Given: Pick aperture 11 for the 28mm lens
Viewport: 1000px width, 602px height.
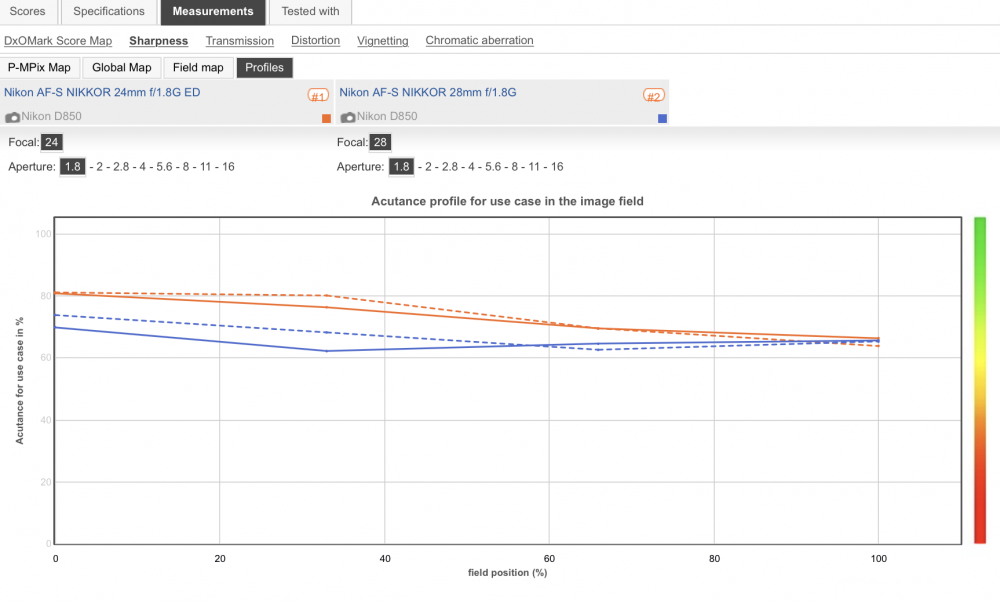Looking at the screenshot, I should coord(534,167).
